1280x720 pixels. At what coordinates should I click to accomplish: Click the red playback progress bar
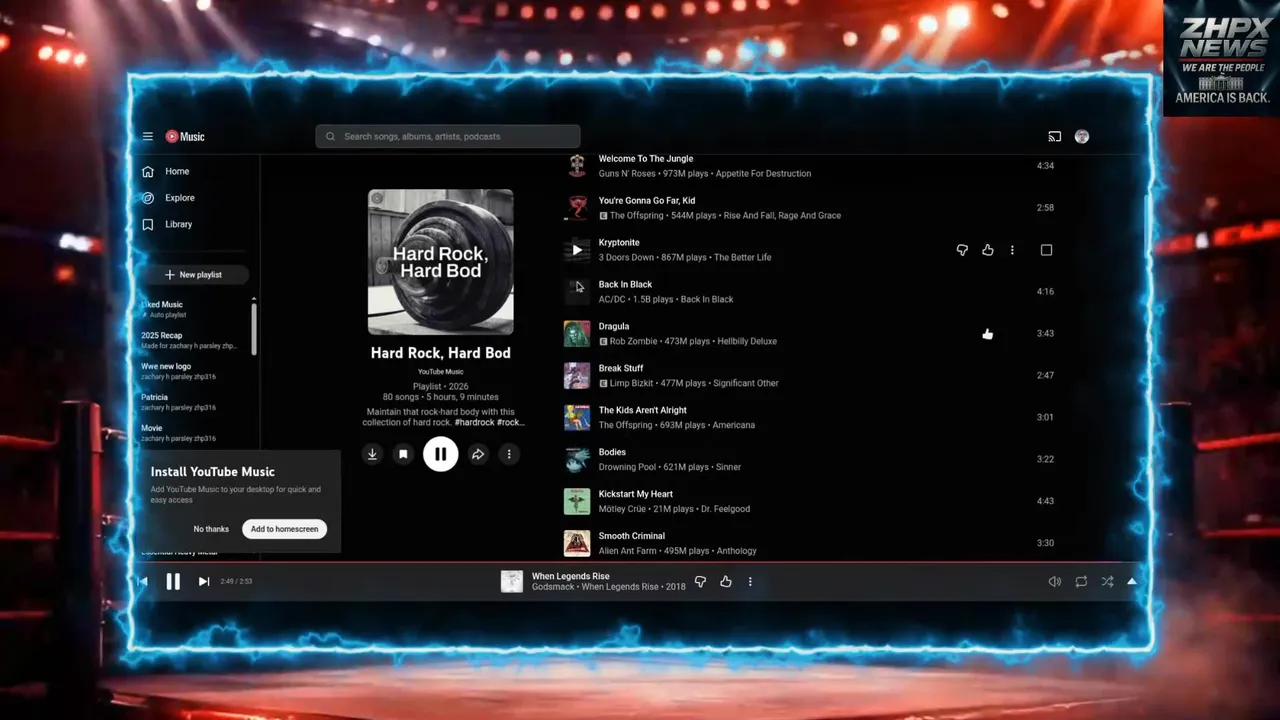pos(640,563)
